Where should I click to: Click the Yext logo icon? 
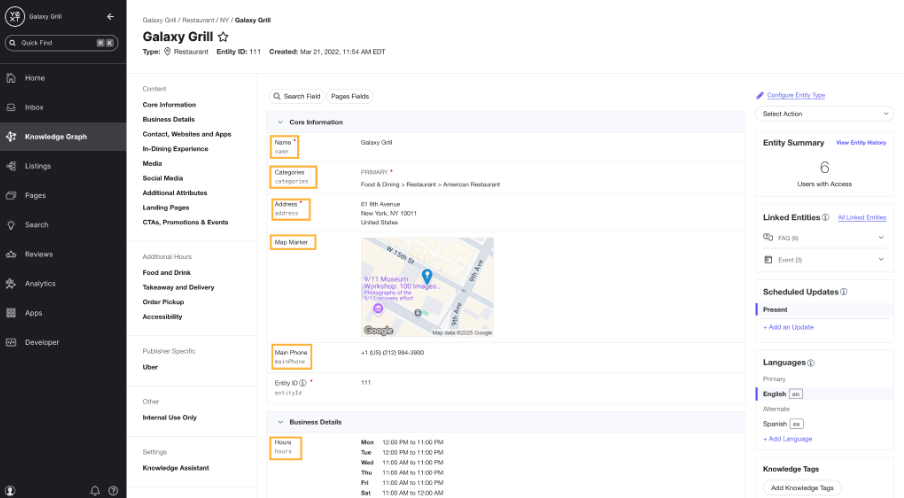pos(14,17)
